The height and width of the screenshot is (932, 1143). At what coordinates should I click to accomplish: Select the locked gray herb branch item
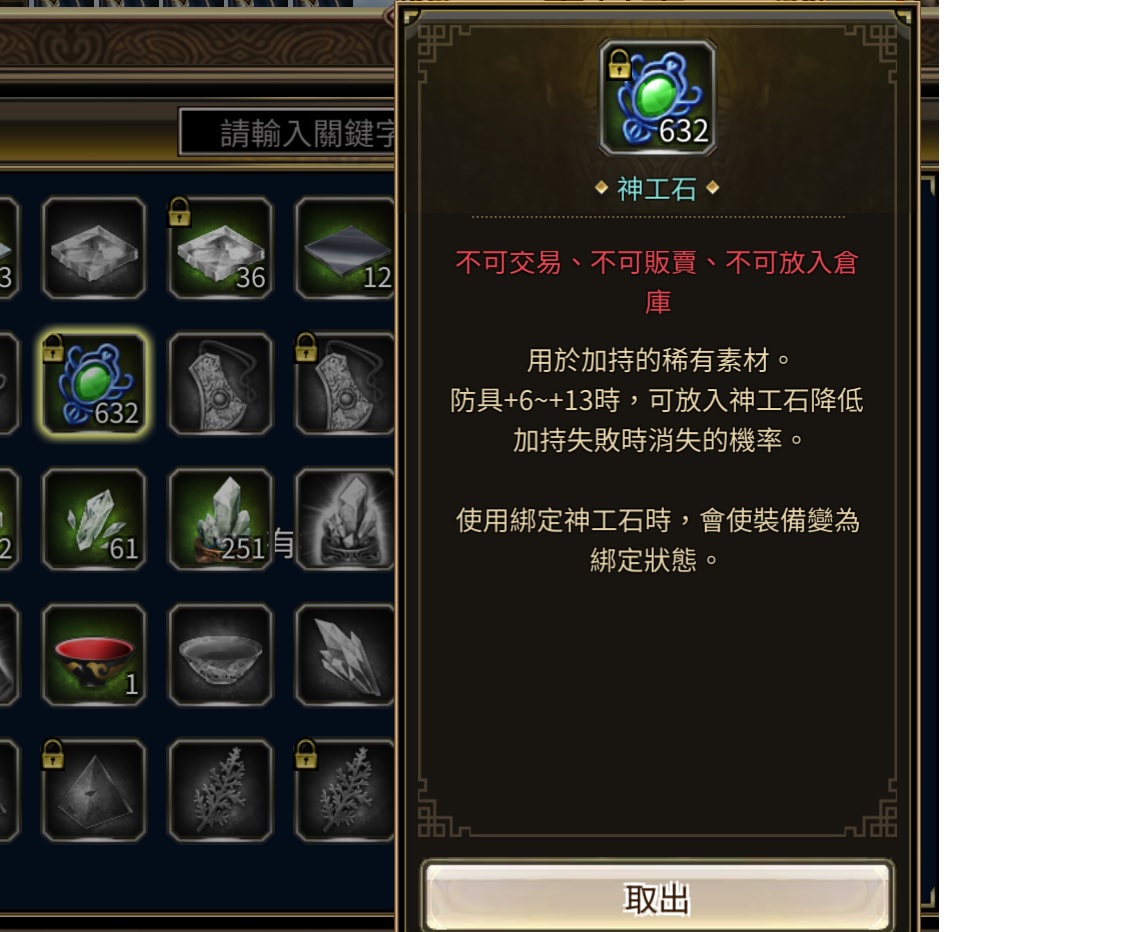(x=346, y=791)
